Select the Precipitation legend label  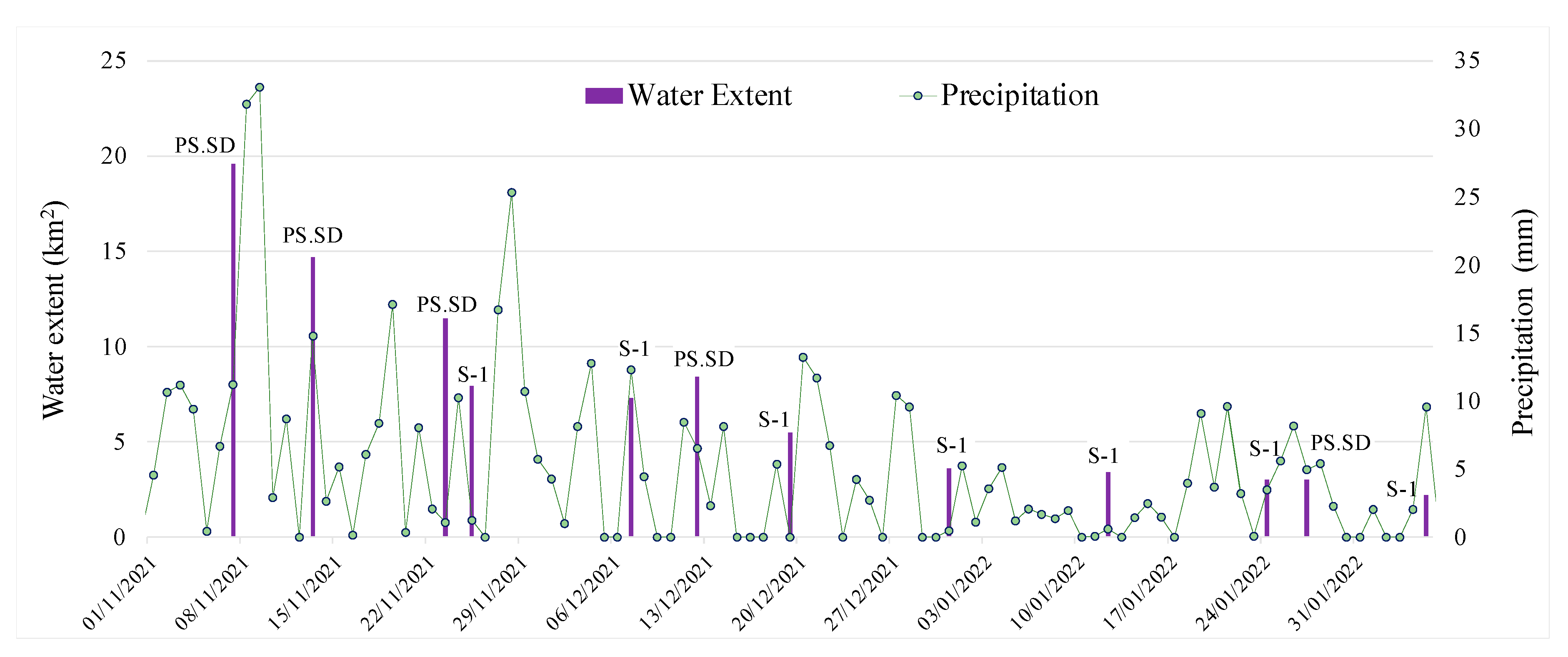pyautogui.click(x=1020, y=95)
